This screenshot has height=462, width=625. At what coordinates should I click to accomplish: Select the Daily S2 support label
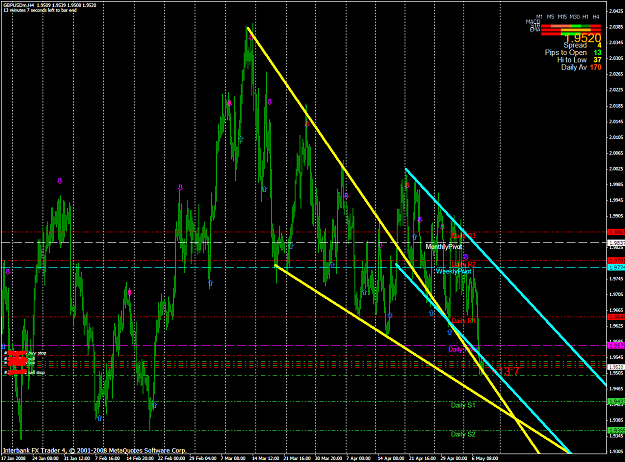pos(463,434)
